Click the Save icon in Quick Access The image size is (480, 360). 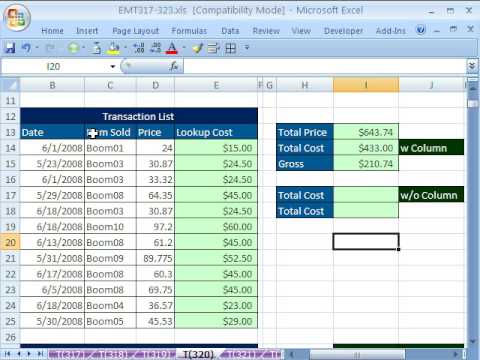[x=10, y=48]
